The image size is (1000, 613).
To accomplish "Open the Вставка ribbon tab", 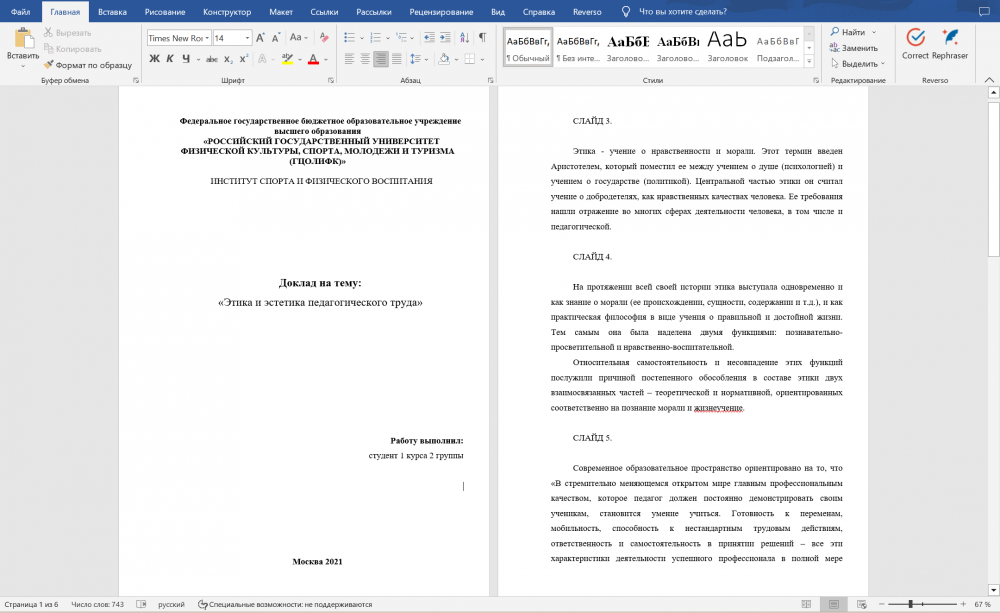I will 112,11.
